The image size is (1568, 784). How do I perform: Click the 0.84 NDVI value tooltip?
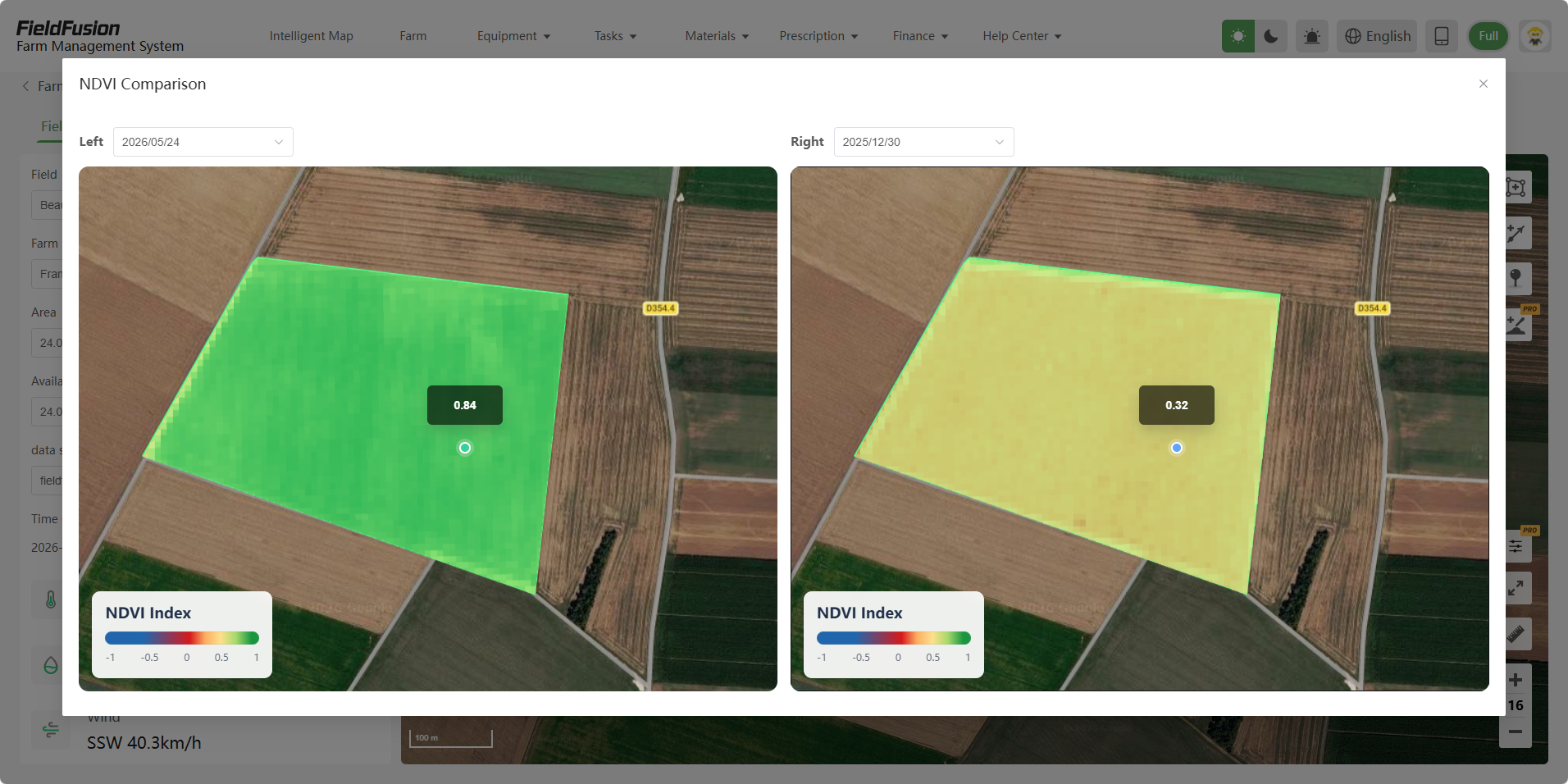coord(465,405)
